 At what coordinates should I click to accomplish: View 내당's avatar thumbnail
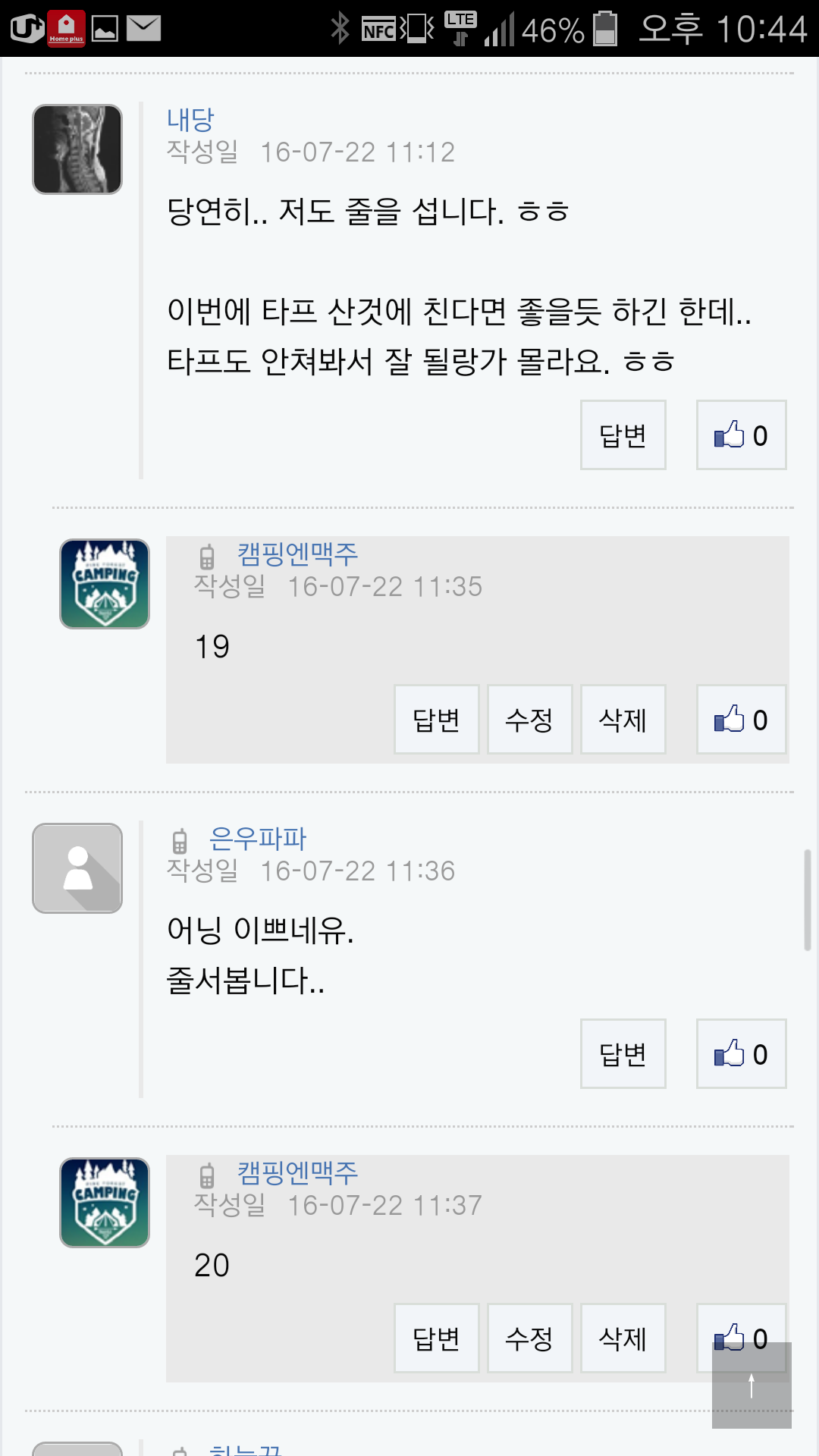pos(77,149)
